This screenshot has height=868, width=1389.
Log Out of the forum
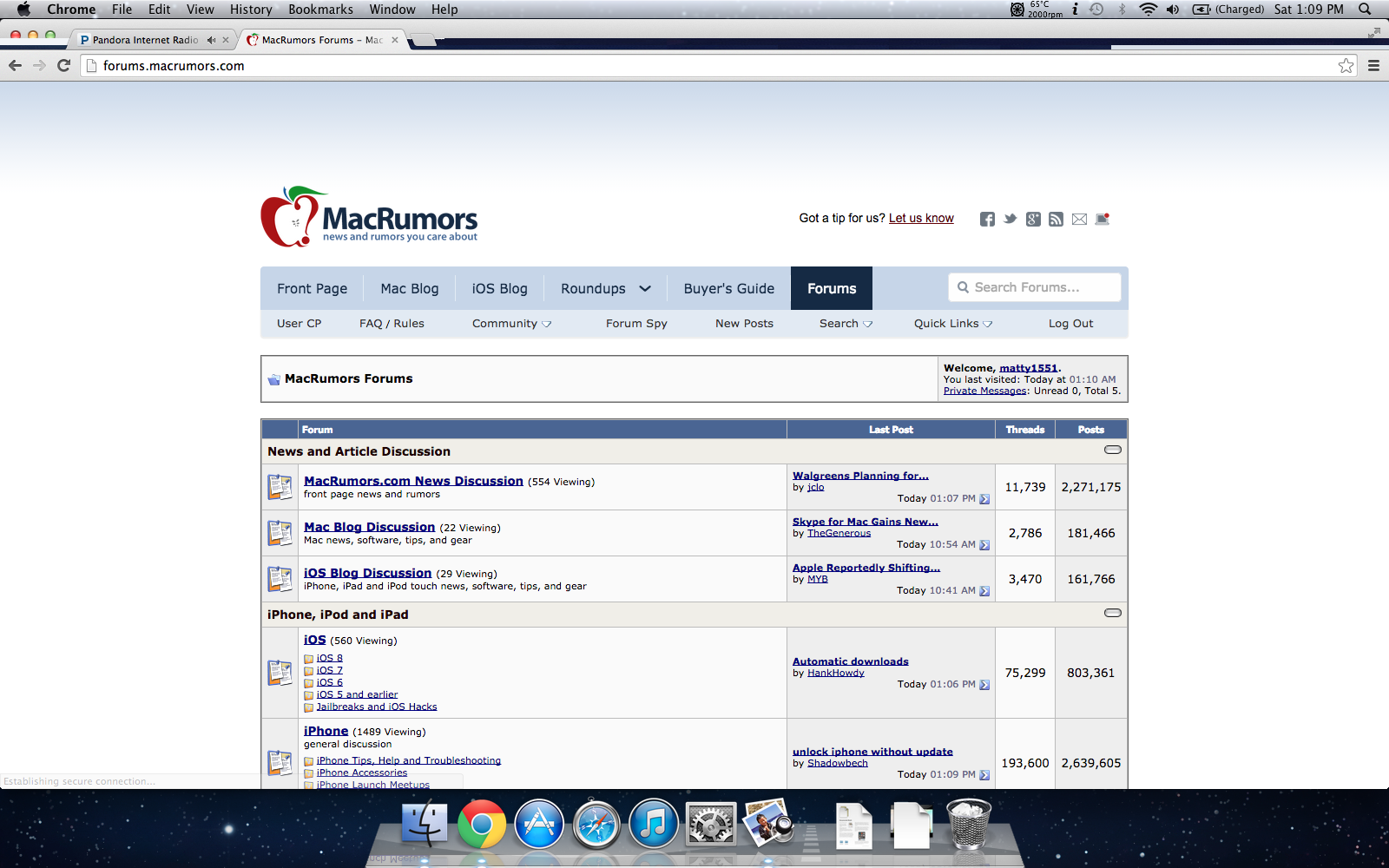[1071, 324]
